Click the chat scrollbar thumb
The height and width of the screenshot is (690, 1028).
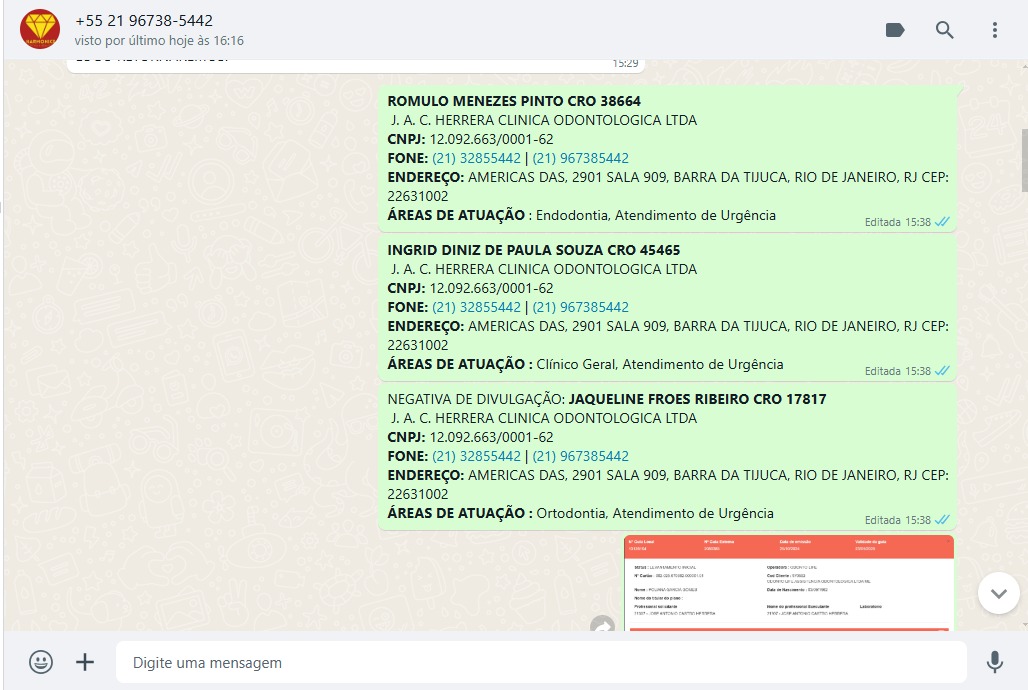[x=1024, y=162]
